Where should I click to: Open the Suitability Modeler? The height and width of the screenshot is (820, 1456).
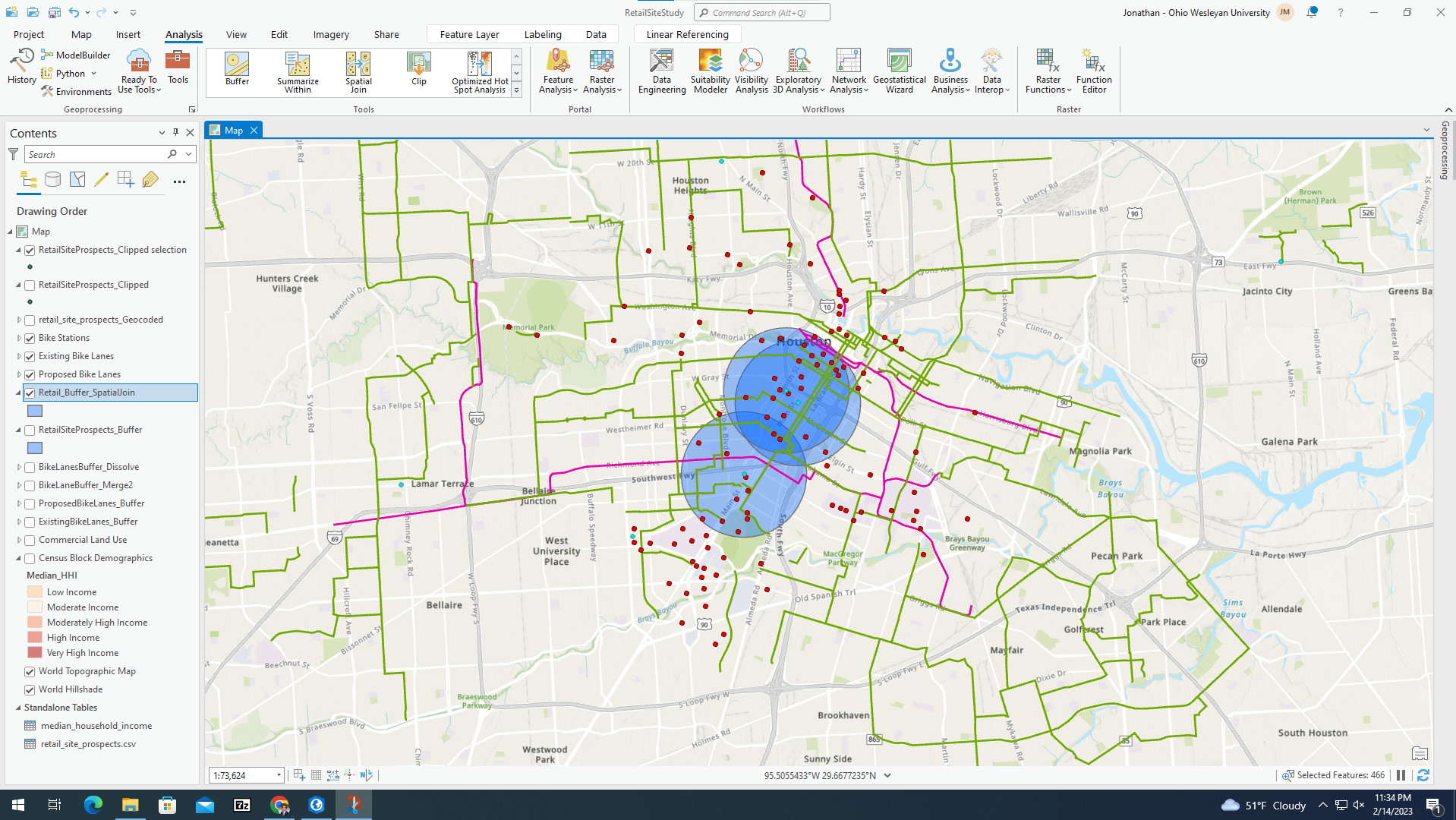[710, 71]
